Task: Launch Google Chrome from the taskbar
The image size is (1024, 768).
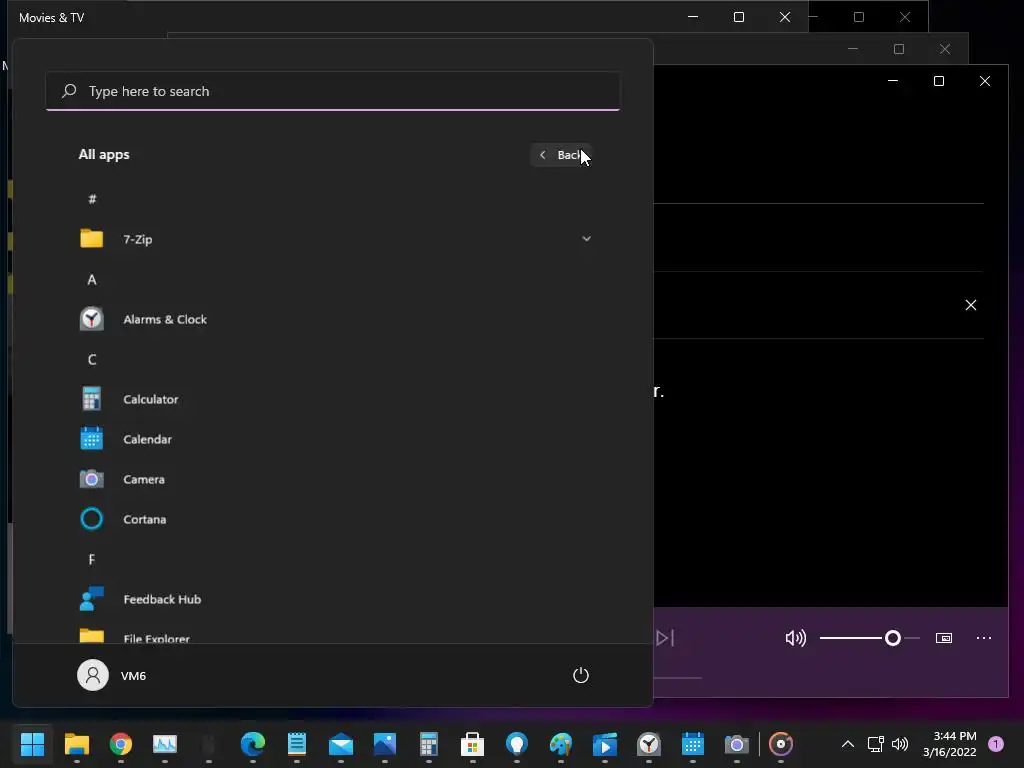Action: pyautogui.click(x=121, y=744)
